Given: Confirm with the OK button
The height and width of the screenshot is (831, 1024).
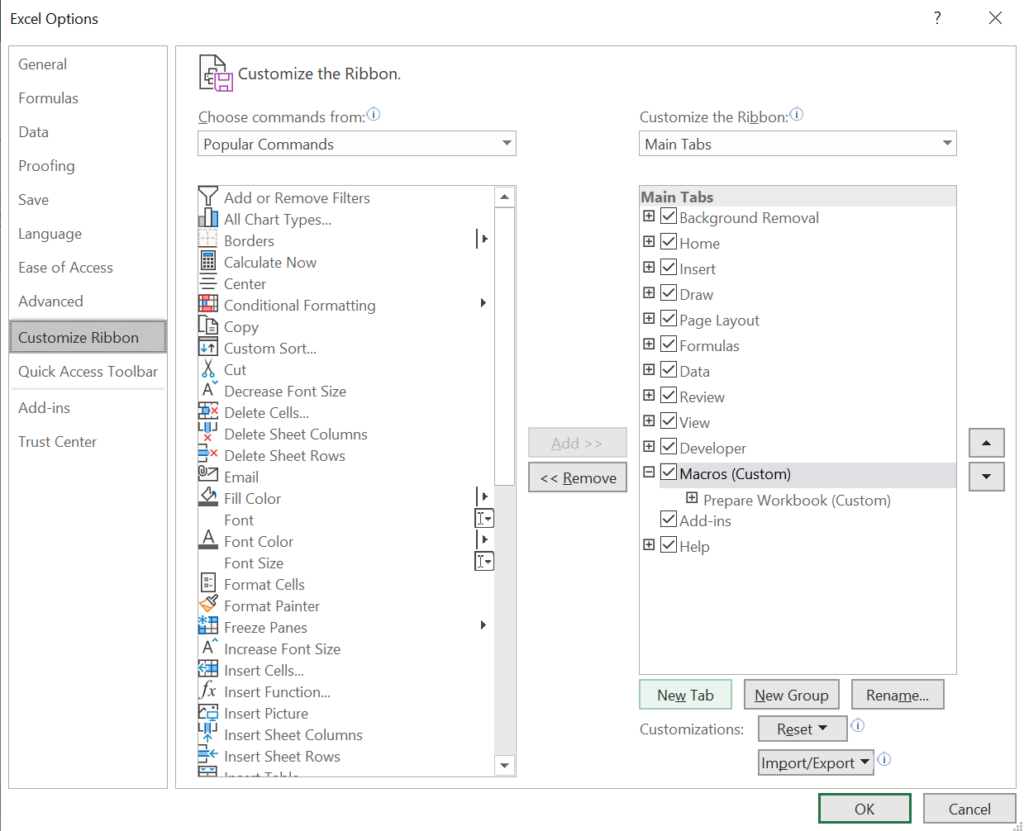Looking at the screenshot, I should [x=864, y=809].
